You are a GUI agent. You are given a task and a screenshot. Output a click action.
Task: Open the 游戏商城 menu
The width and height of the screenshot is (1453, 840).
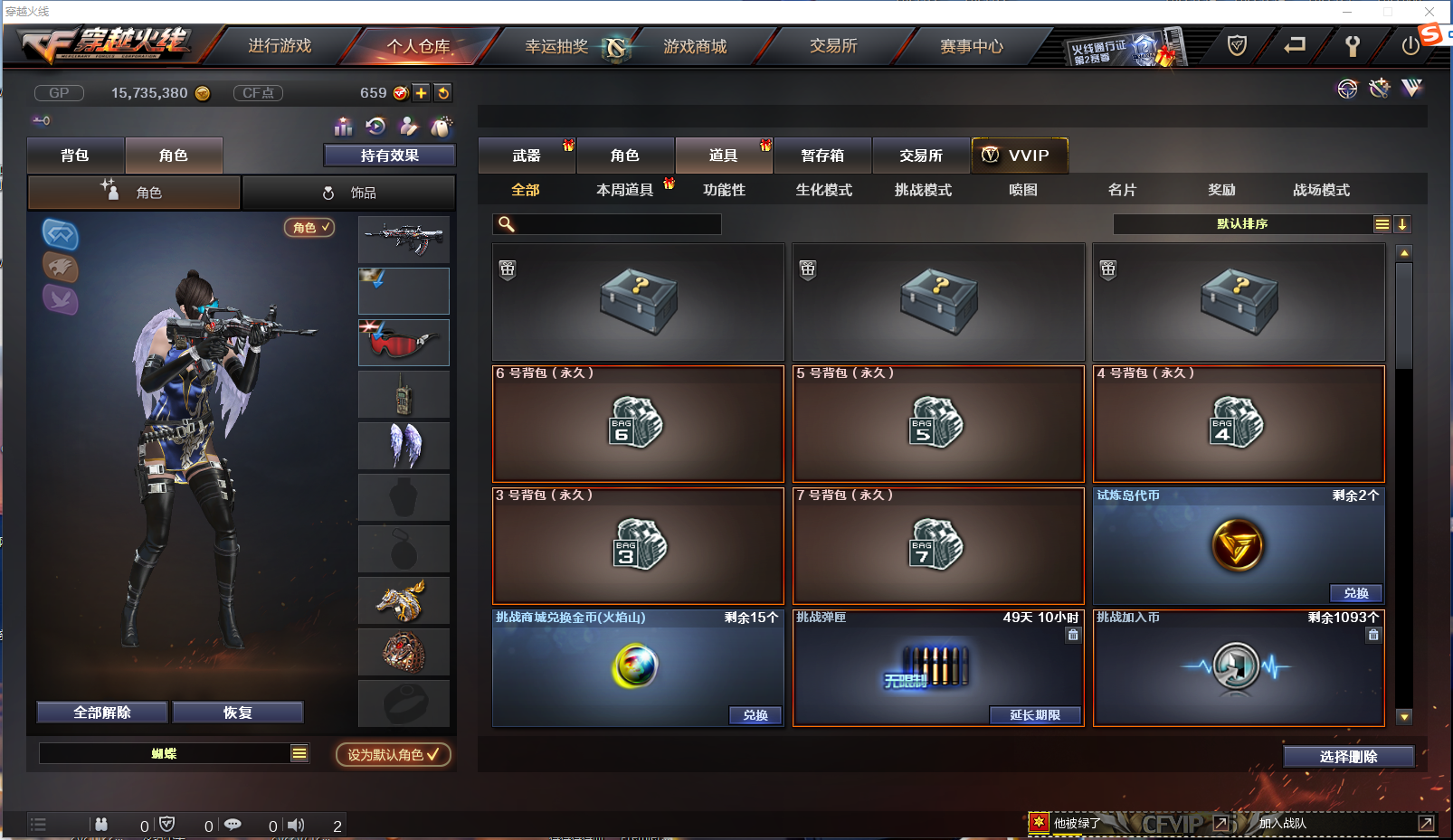pos(695,46)
